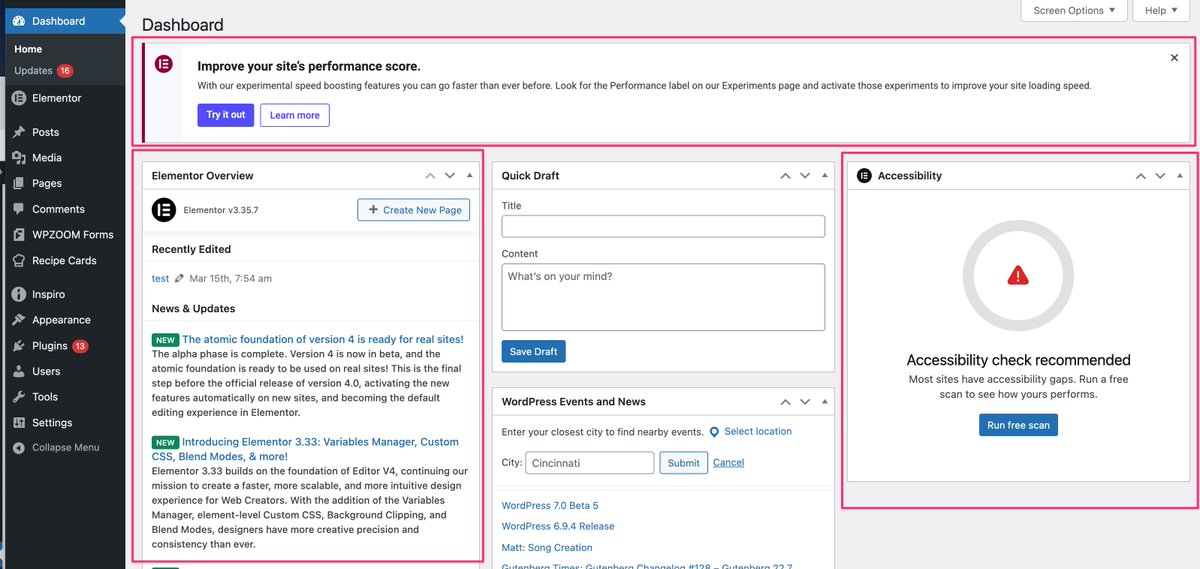
Task: Click Elementor logo beside version v3.35.7
Action: [x=164, y=210]
